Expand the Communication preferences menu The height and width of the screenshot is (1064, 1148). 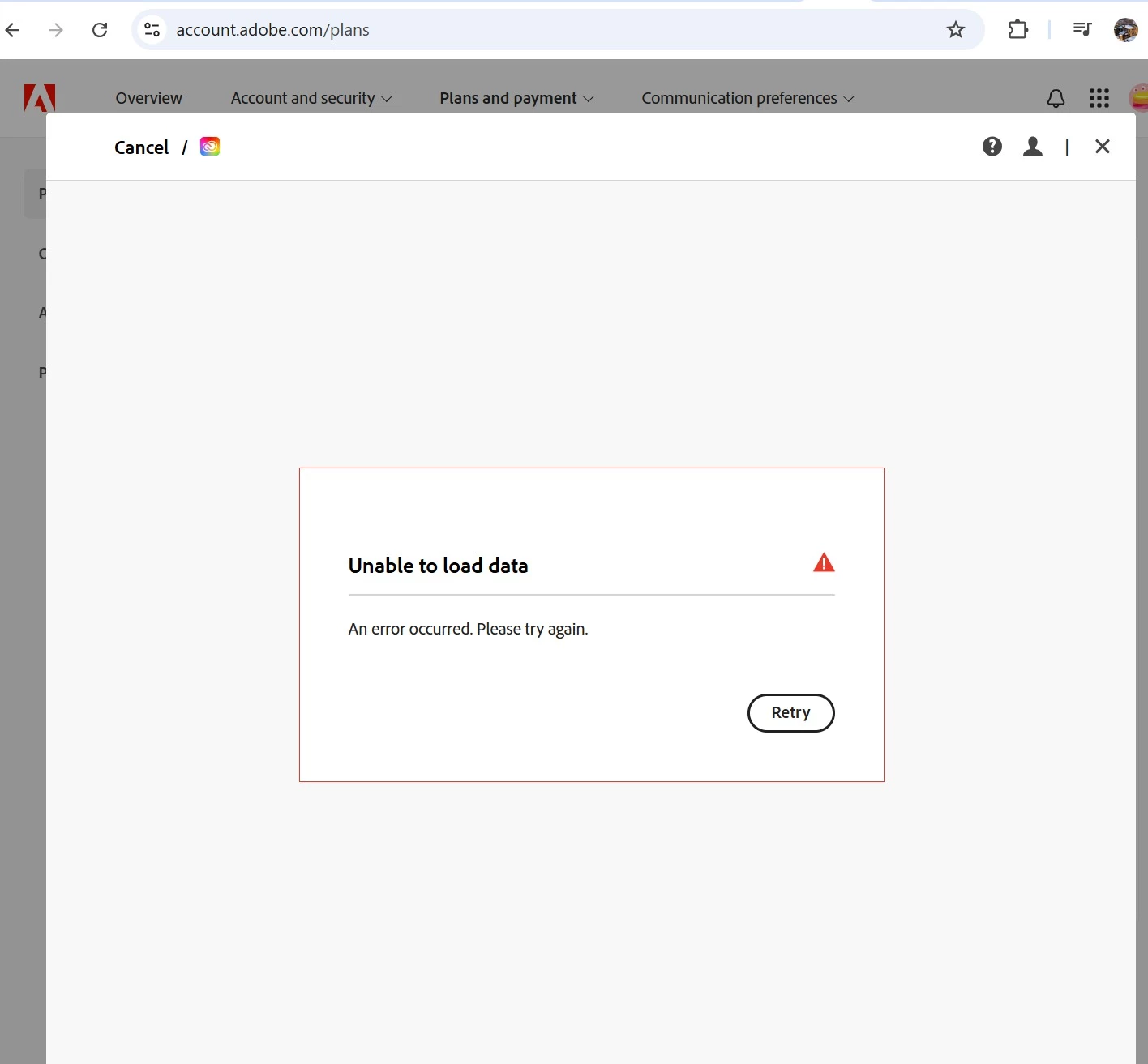[x=747, y=98]
